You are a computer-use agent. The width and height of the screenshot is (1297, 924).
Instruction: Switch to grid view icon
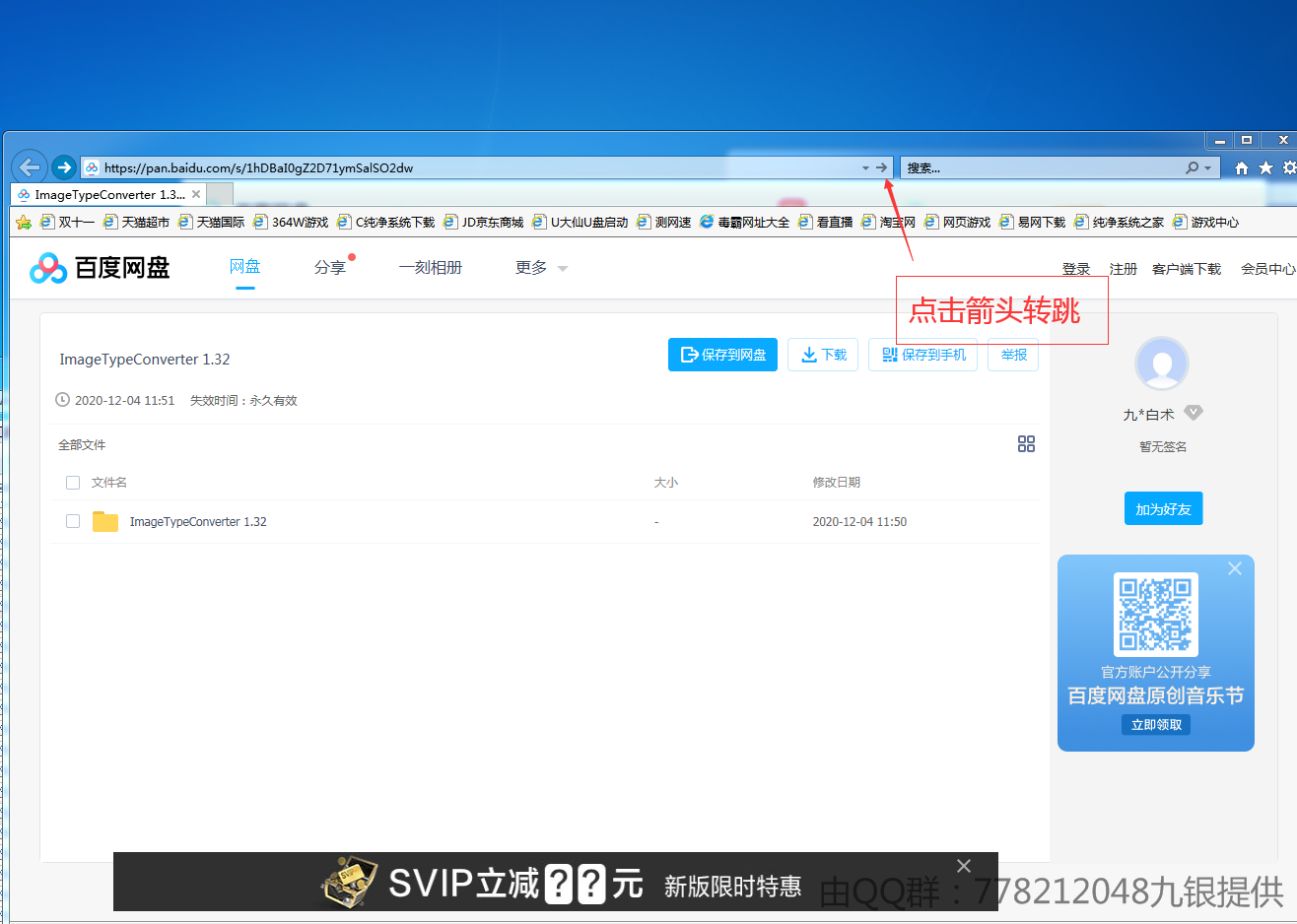[x=1026, y=444]
